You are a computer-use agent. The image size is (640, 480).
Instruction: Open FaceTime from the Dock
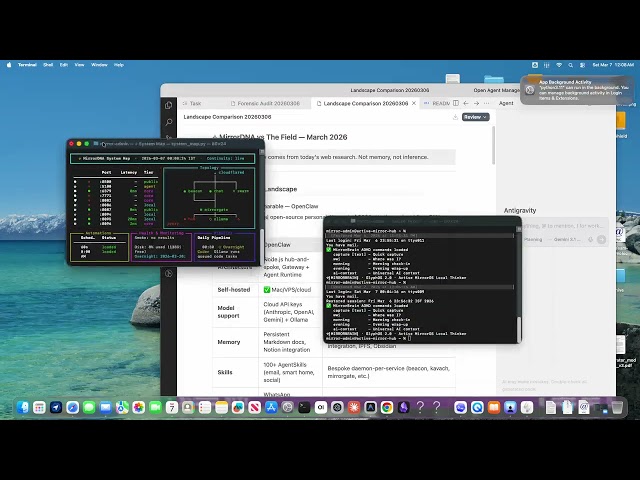tap(156, 407)
